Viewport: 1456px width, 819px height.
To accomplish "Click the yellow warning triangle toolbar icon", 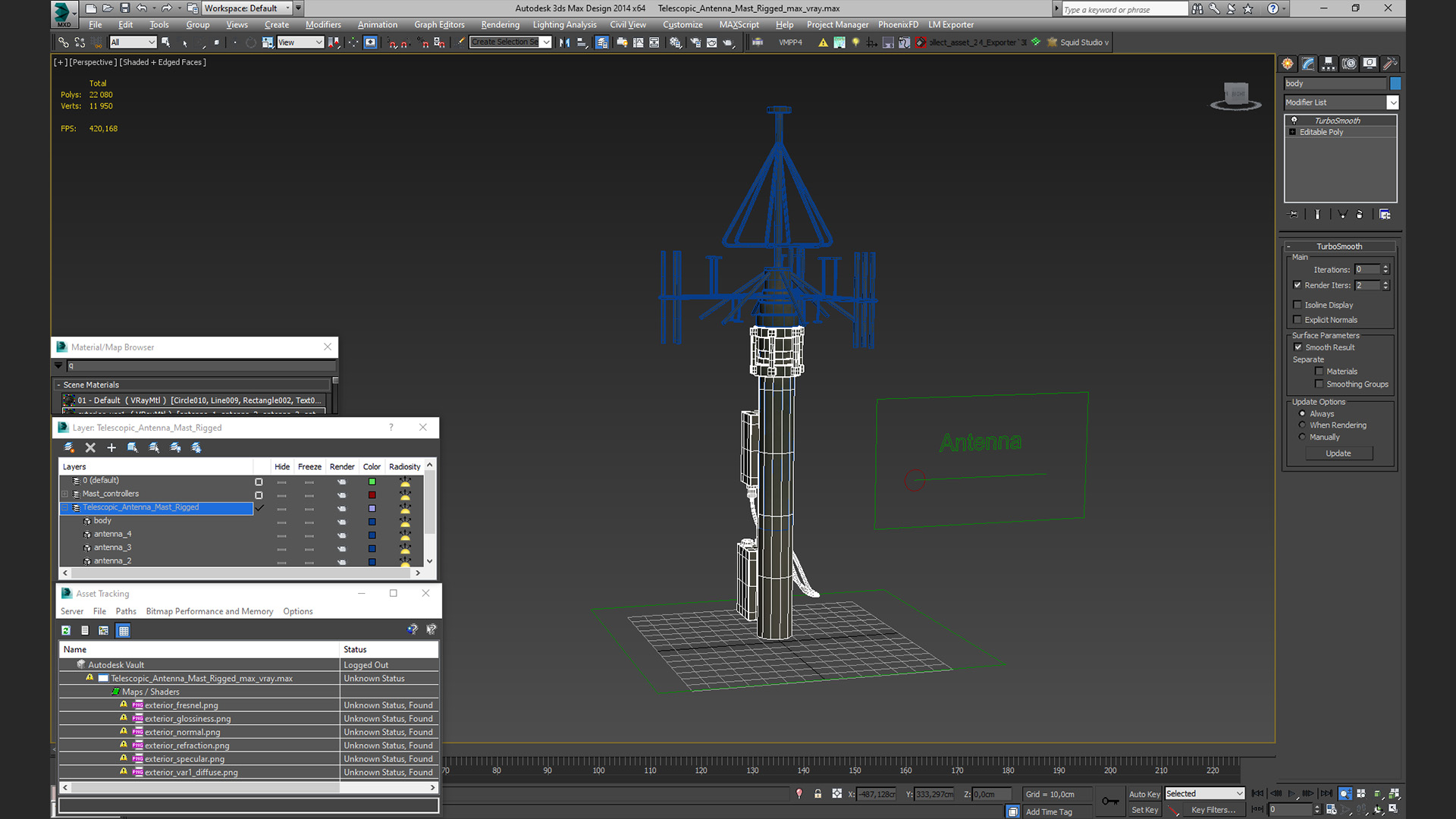I will (x=823, y=42).
